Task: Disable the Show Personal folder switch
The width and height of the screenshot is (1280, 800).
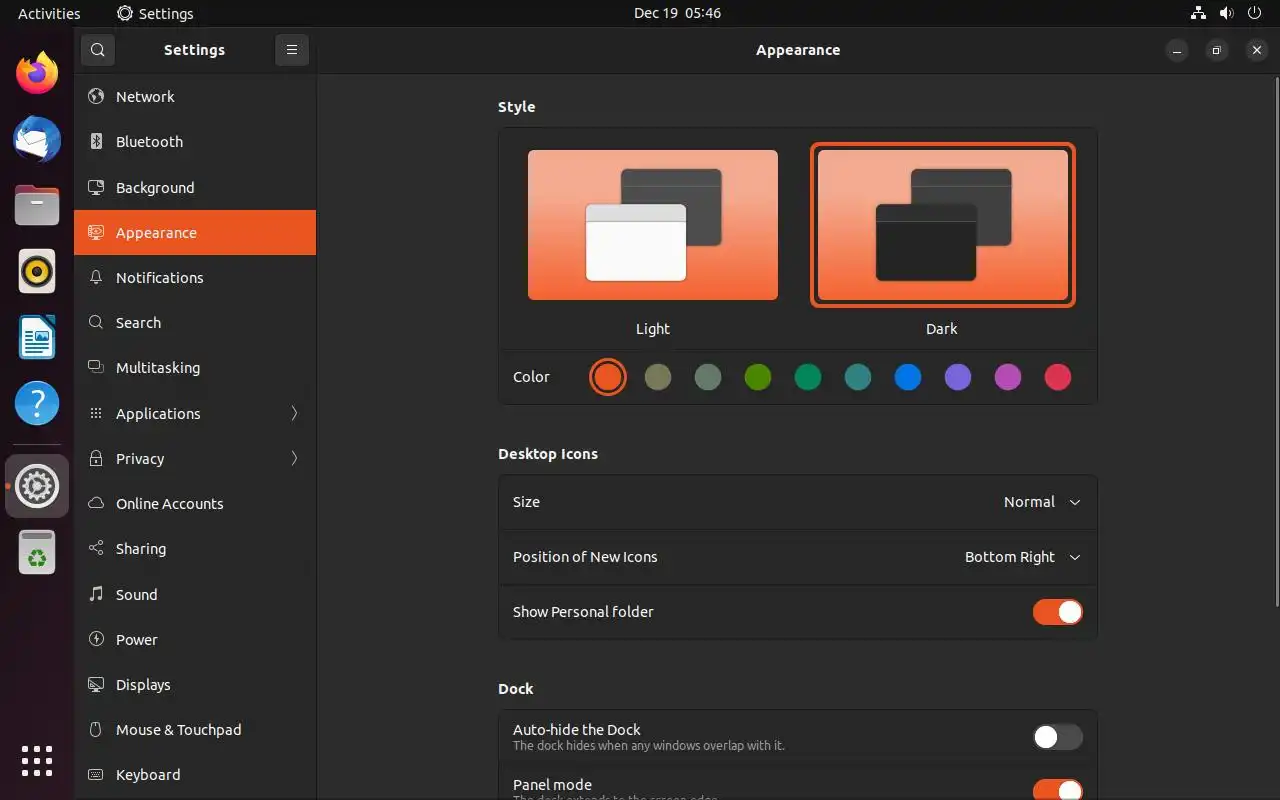Action: coord(1058,612)
